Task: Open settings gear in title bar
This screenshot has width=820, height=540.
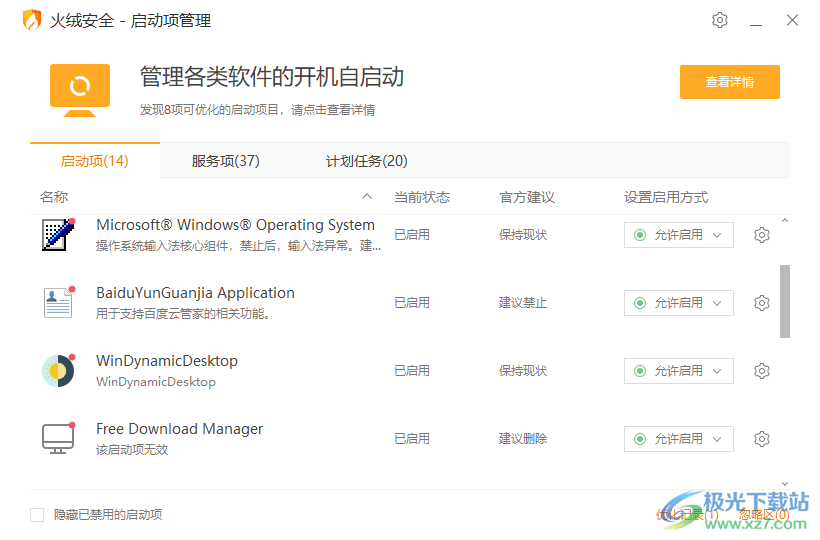Action: tap(720, 20)
